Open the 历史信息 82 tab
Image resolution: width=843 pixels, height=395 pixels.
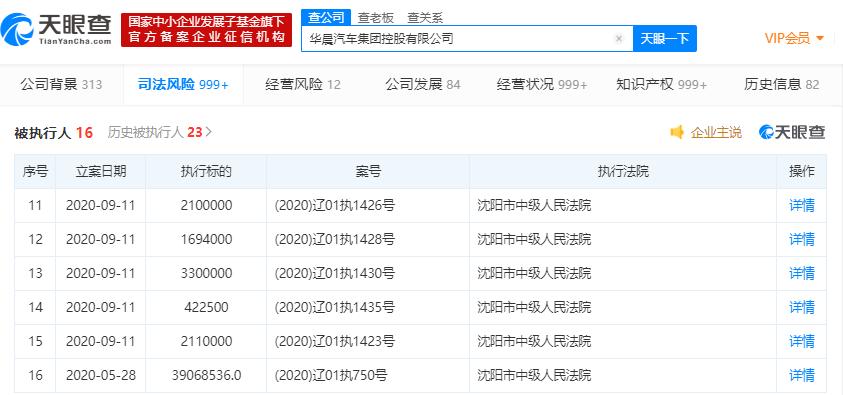pyautogui.click(x=781, y=84)
